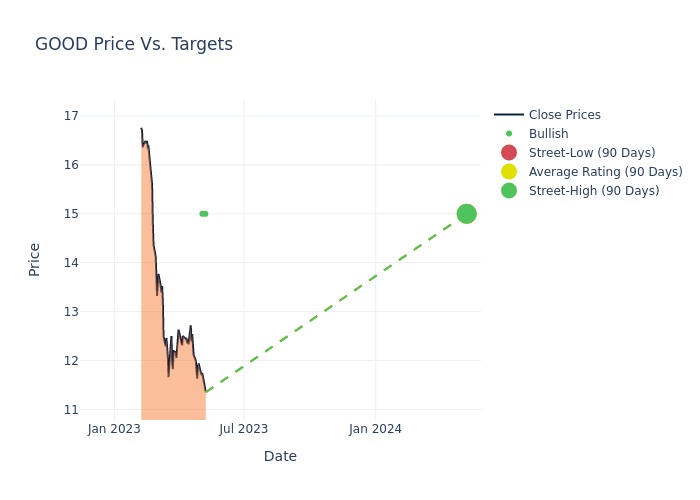Click the "Jul 2023" x-axis tick label

coord(244,429)
